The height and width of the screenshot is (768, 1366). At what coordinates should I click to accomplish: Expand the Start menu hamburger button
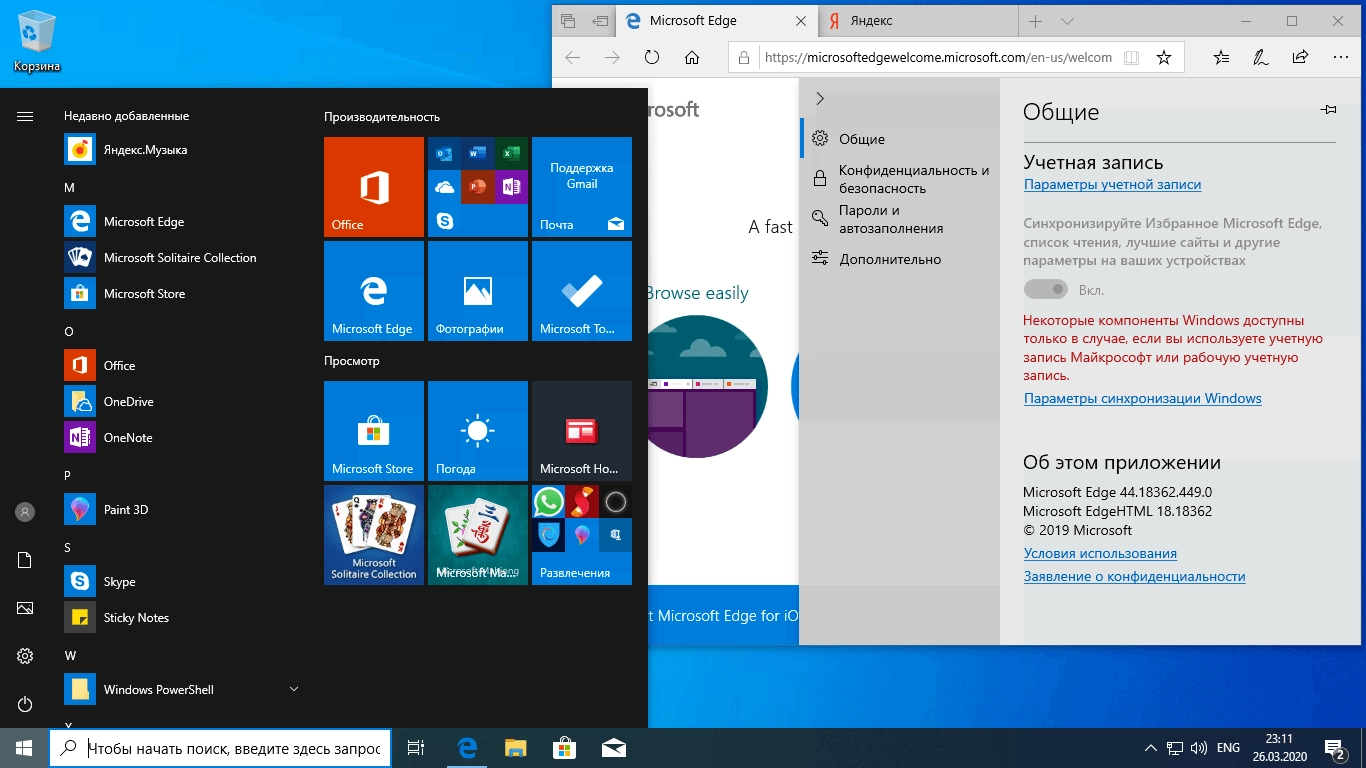[25, 117]
